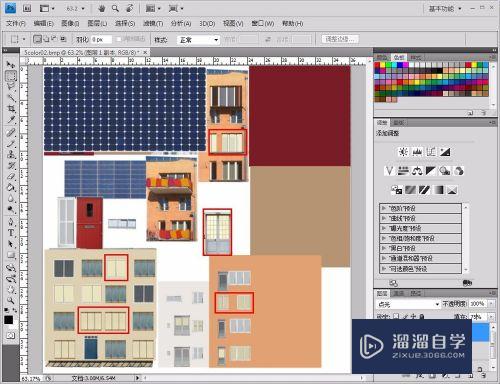Add a Levels adjustment
The image size is (500, 384).
417,152
